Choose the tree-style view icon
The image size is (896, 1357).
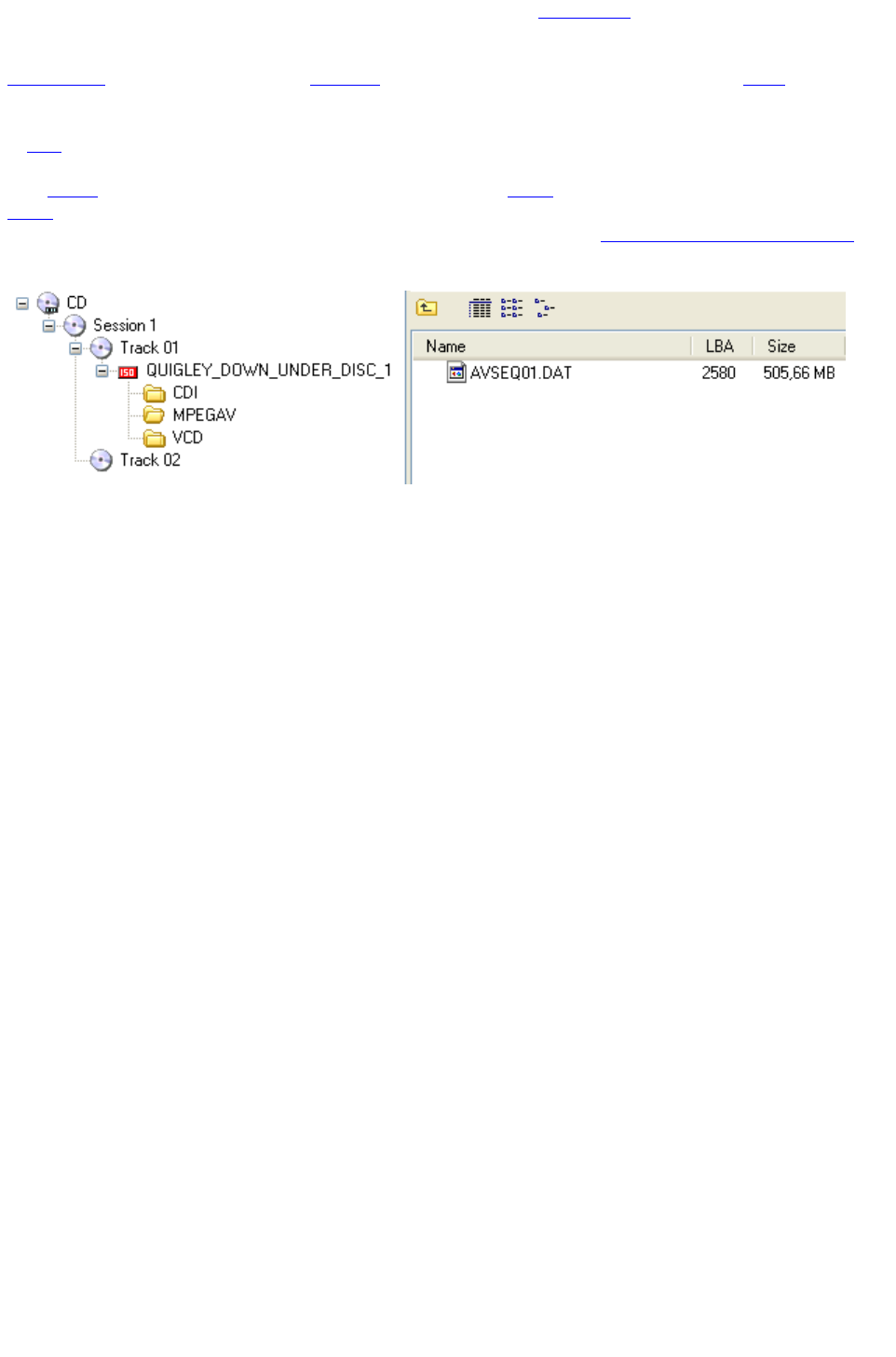pos(545,308)
